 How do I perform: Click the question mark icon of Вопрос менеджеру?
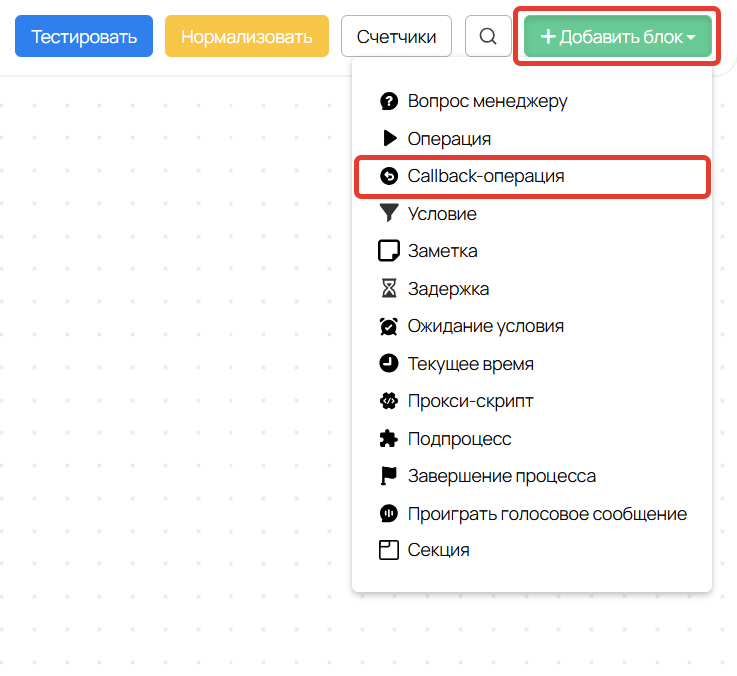pyautogui.click(x=389, y=101)
